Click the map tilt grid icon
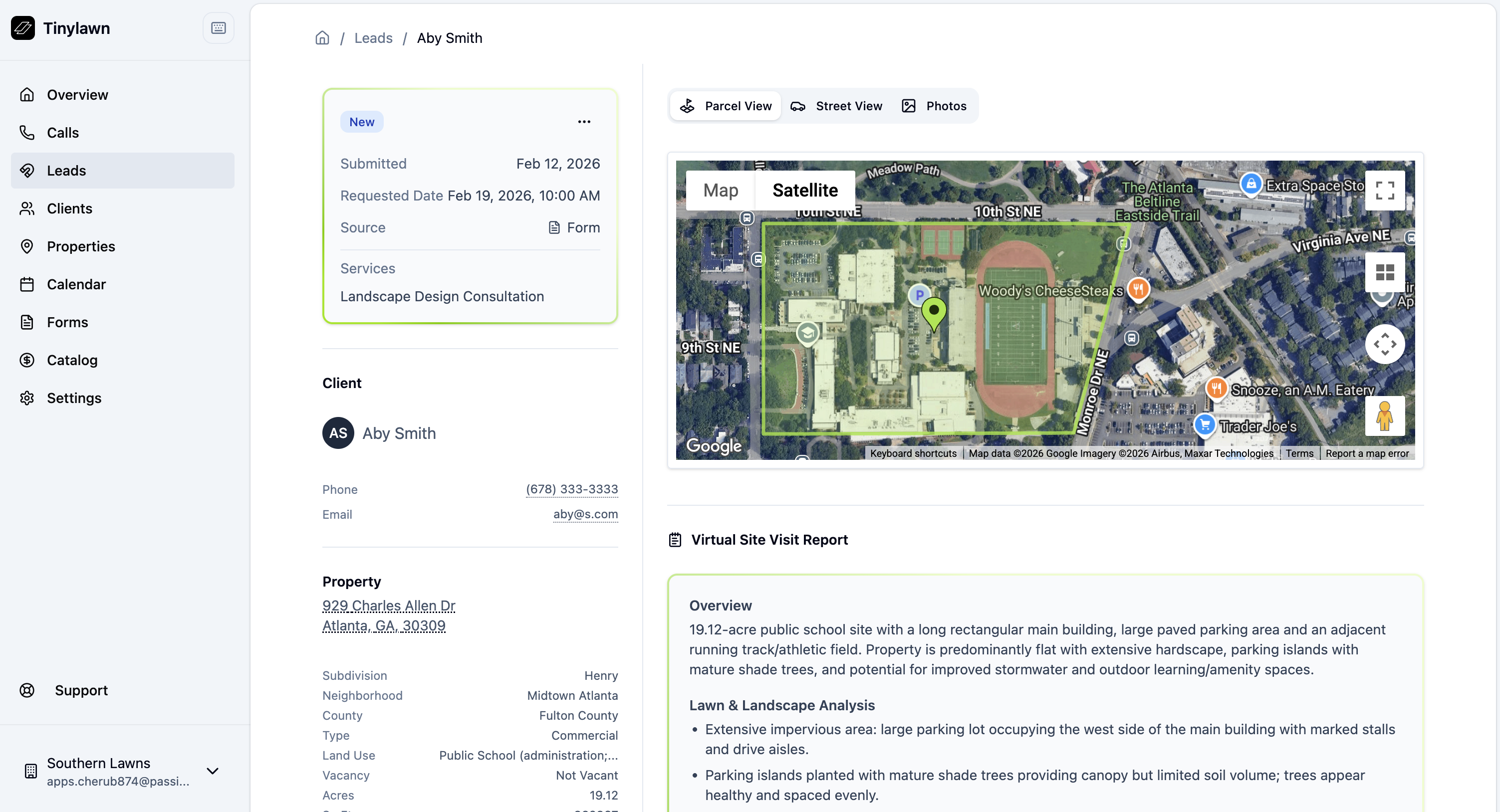 coord(1384,272)
